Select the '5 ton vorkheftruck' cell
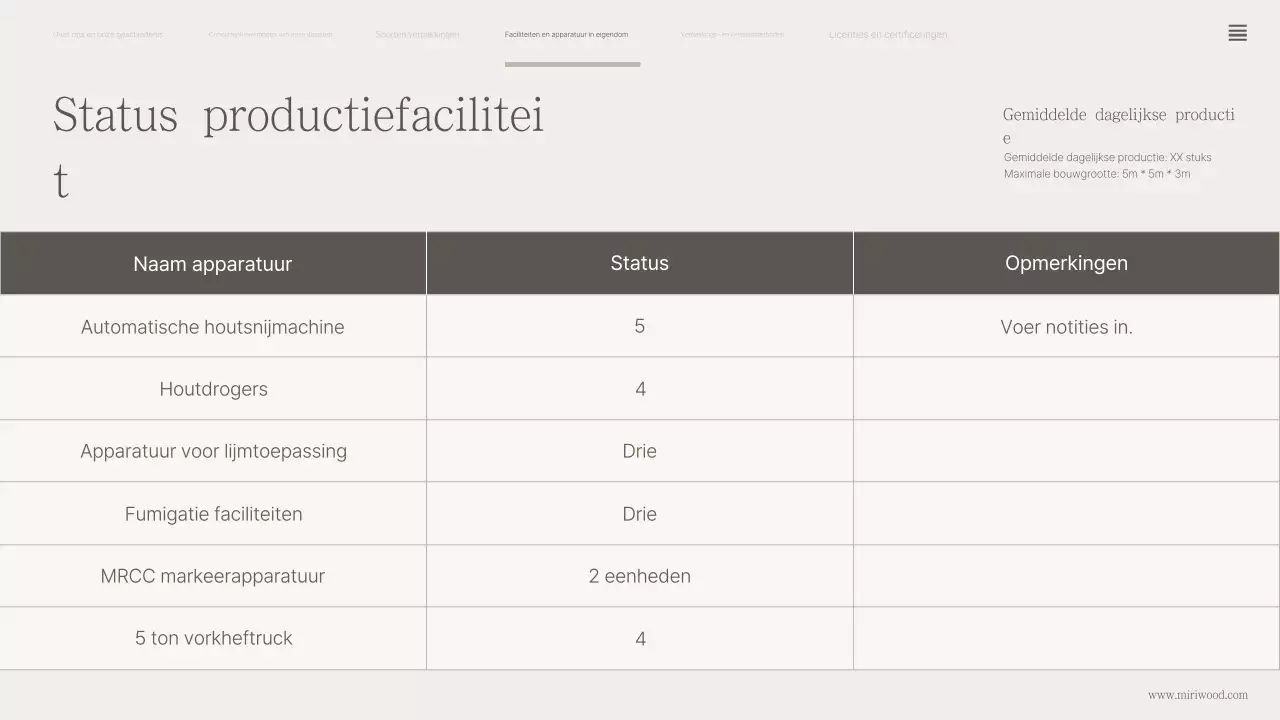 [x=213, y=638]
